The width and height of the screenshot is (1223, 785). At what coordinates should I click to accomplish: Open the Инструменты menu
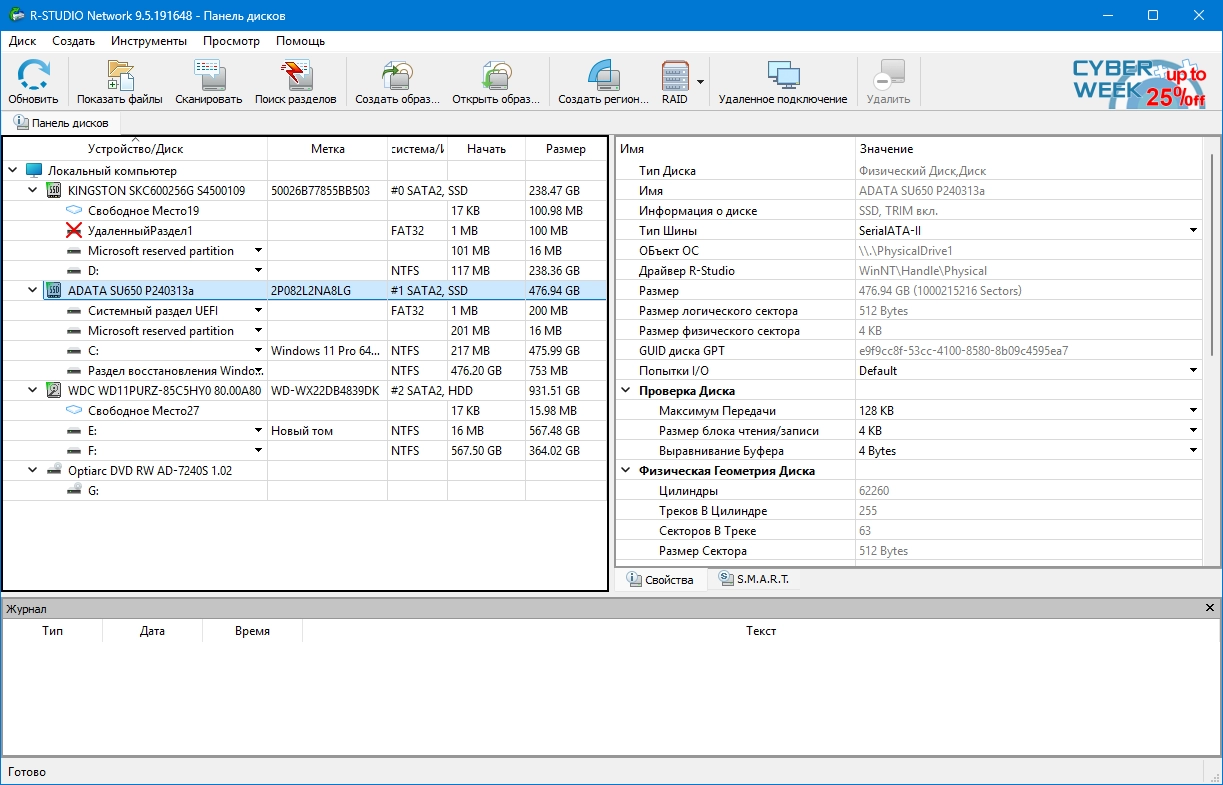click(149, 41)
